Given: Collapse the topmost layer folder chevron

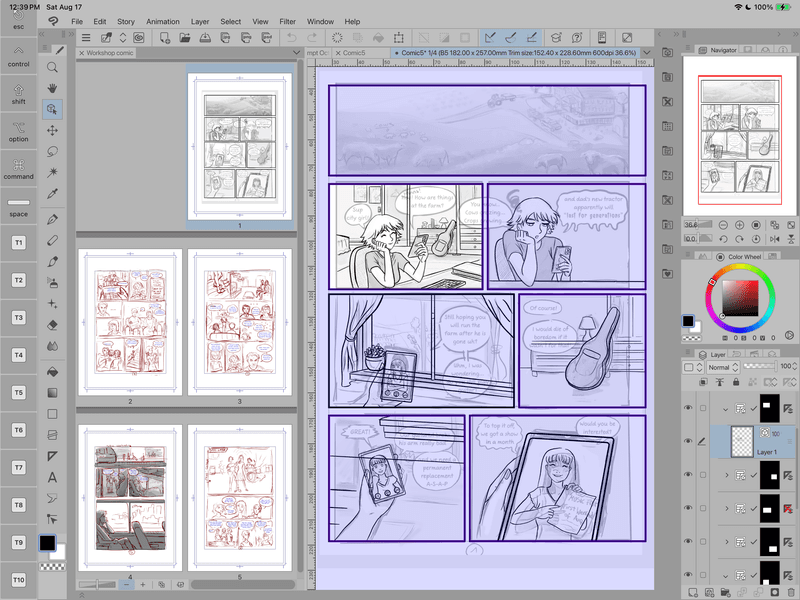Looking at the screenshot, I should point(727,407).
